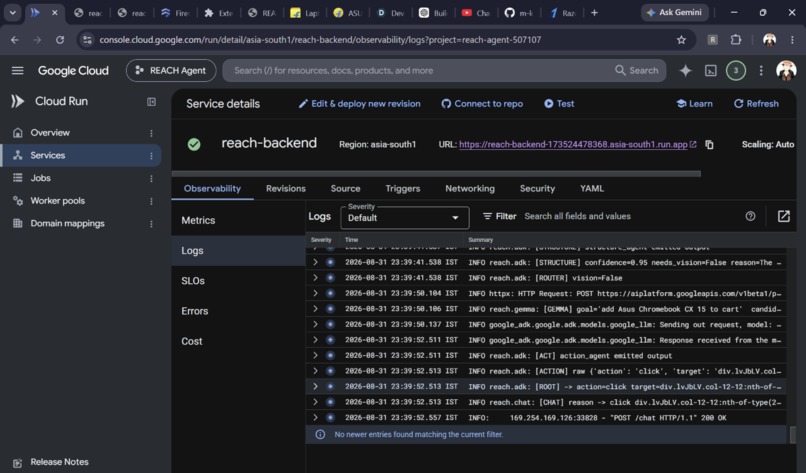Click the Refresh button
806x473 pixels.
coord(756,103)
